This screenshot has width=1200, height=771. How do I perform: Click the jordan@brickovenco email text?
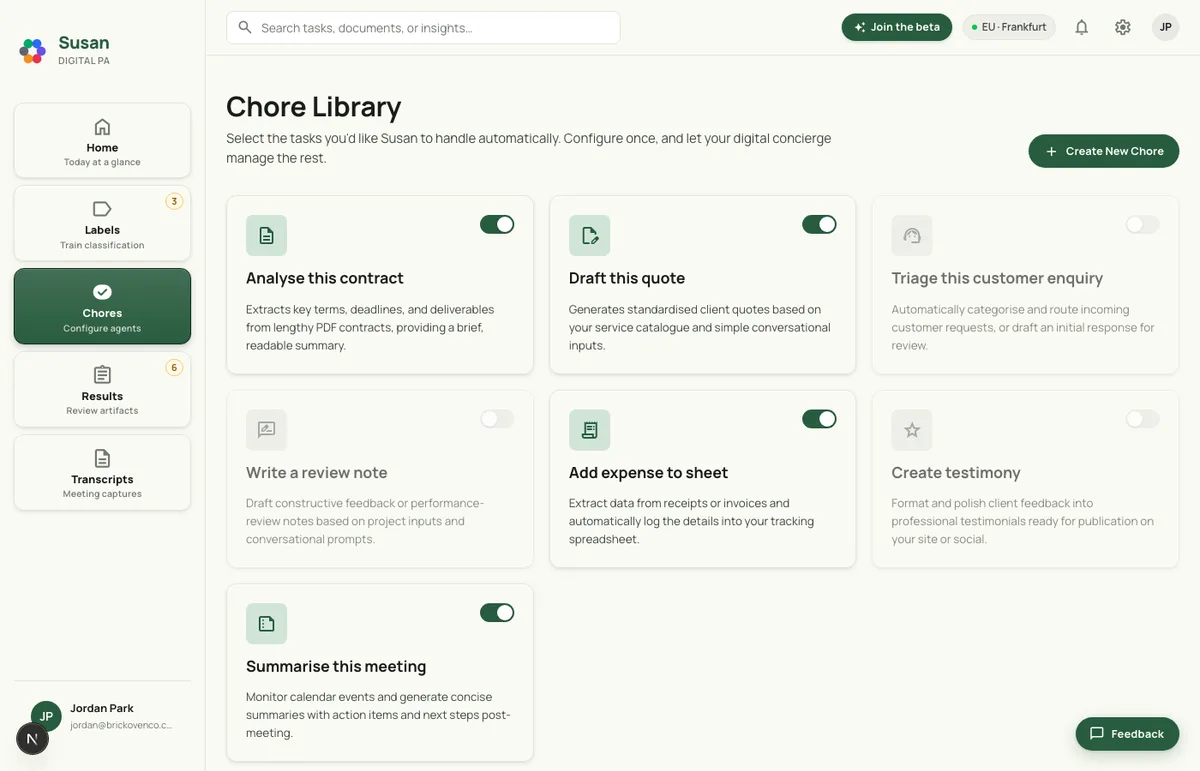[x=121, y=725]
